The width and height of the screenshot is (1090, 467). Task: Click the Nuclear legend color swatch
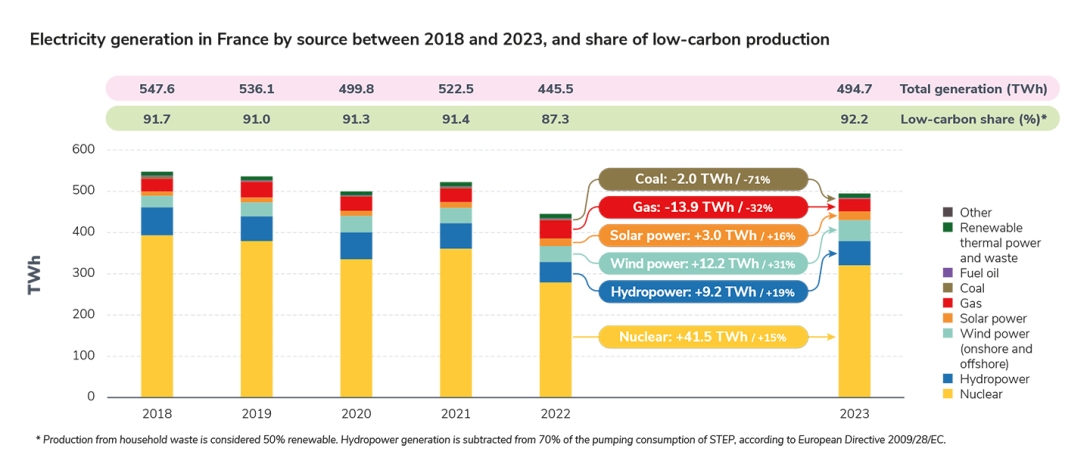tap(947, 395)
